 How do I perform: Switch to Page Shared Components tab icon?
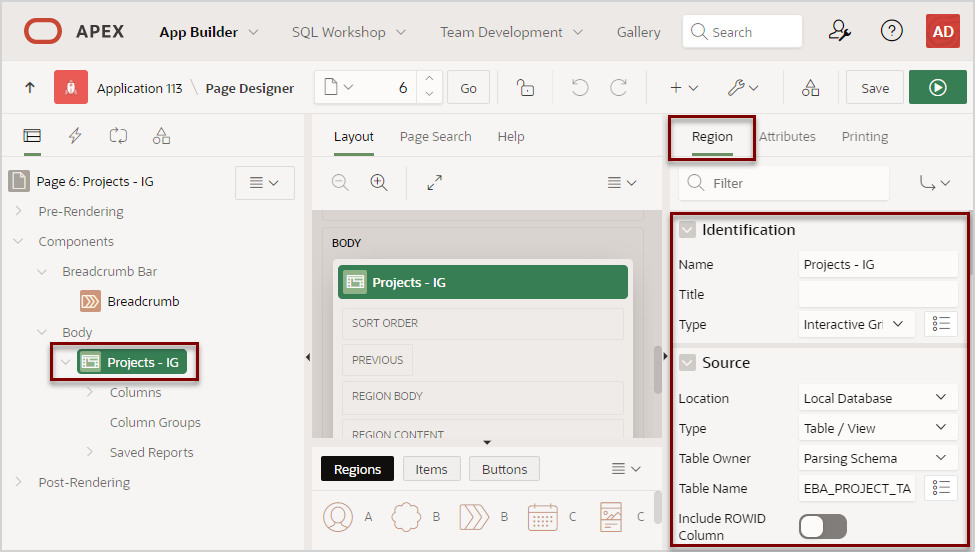(x=162, y=136)
